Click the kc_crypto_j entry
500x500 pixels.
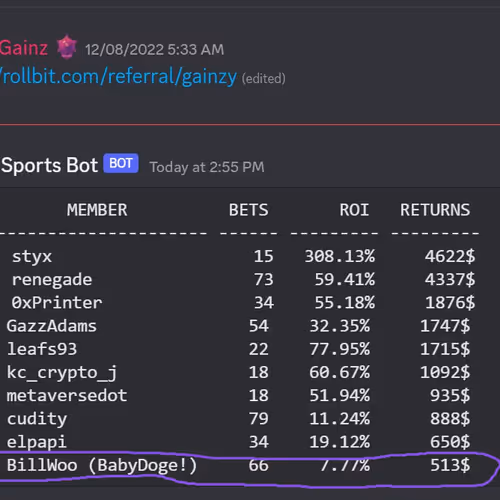(x=62, y=373)
